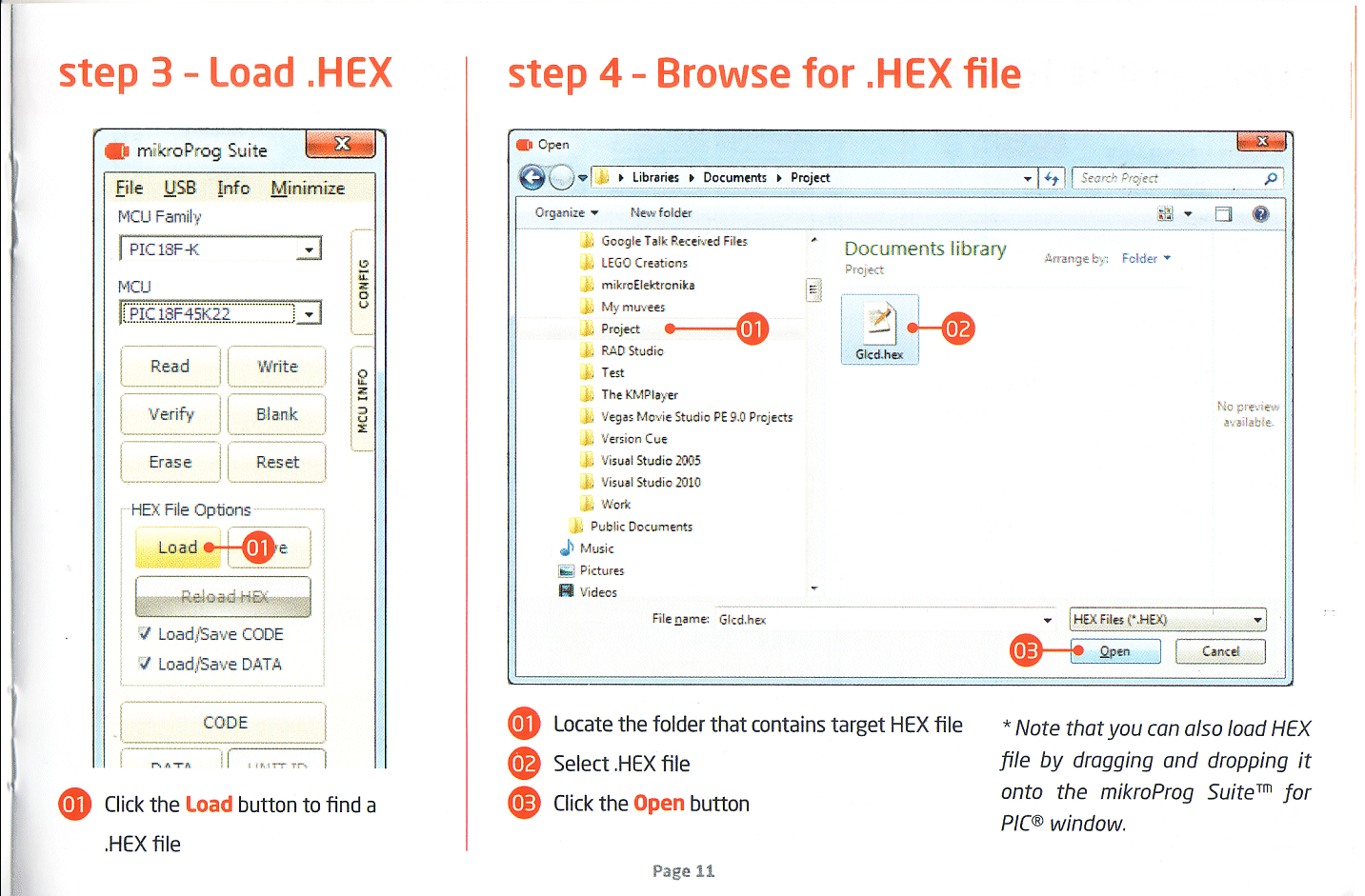
Task: Click New folder in toolbar
Action: pos(661,212)
